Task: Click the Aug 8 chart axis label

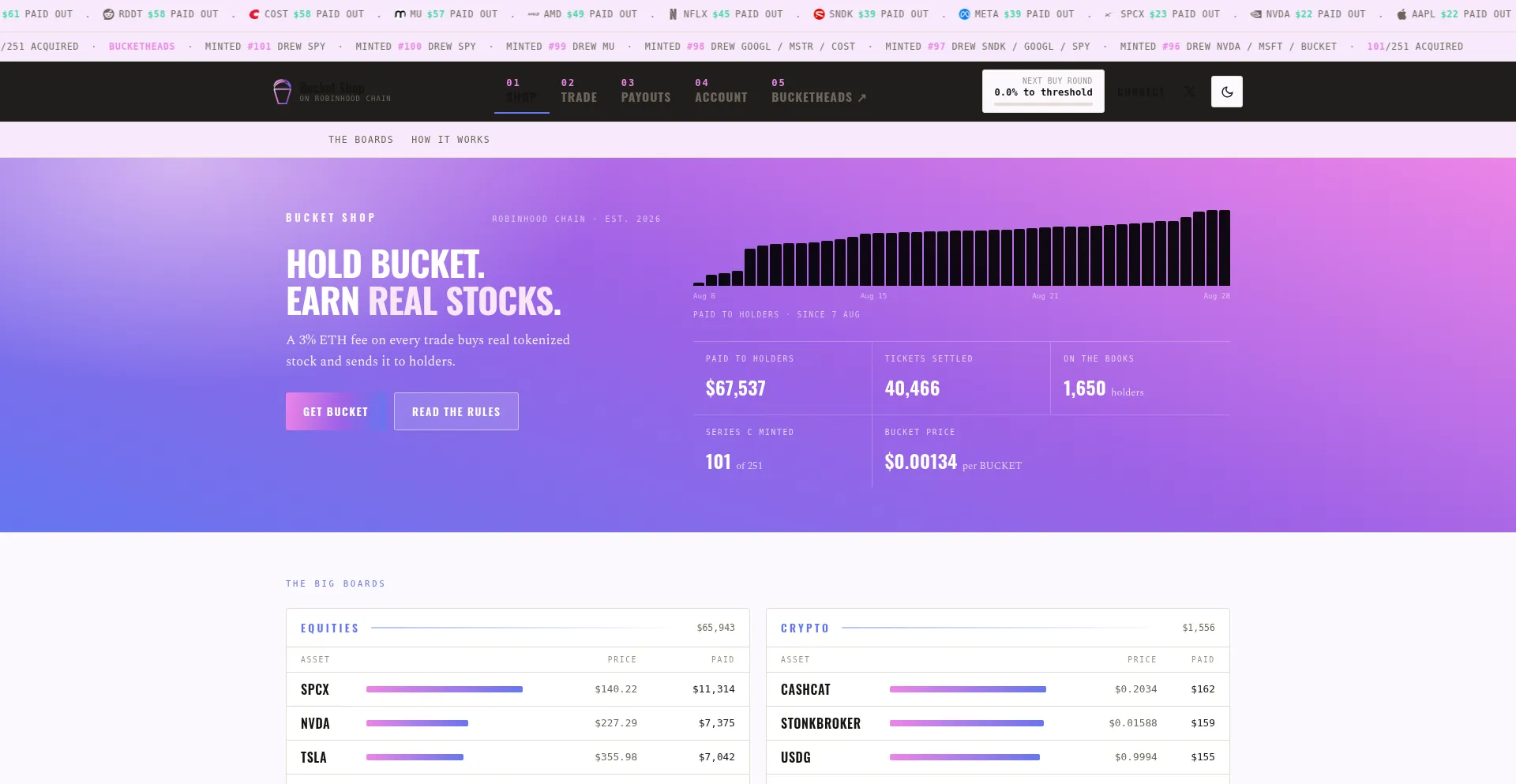Action: click(704, 296)
